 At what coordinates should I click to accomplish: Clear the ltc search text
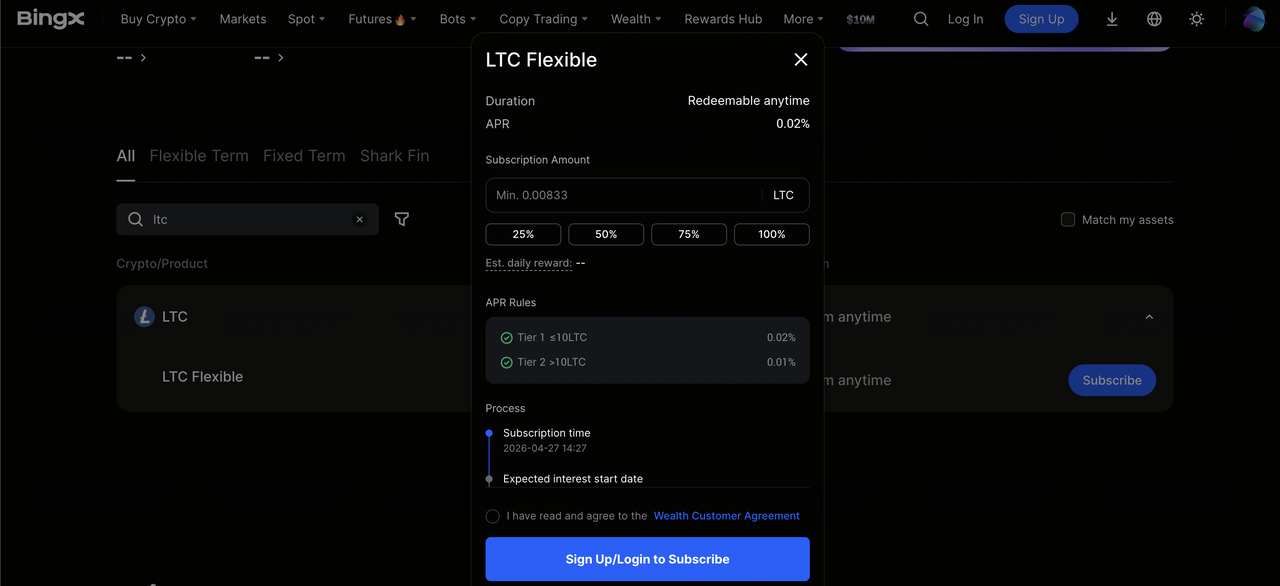(360, 220)
